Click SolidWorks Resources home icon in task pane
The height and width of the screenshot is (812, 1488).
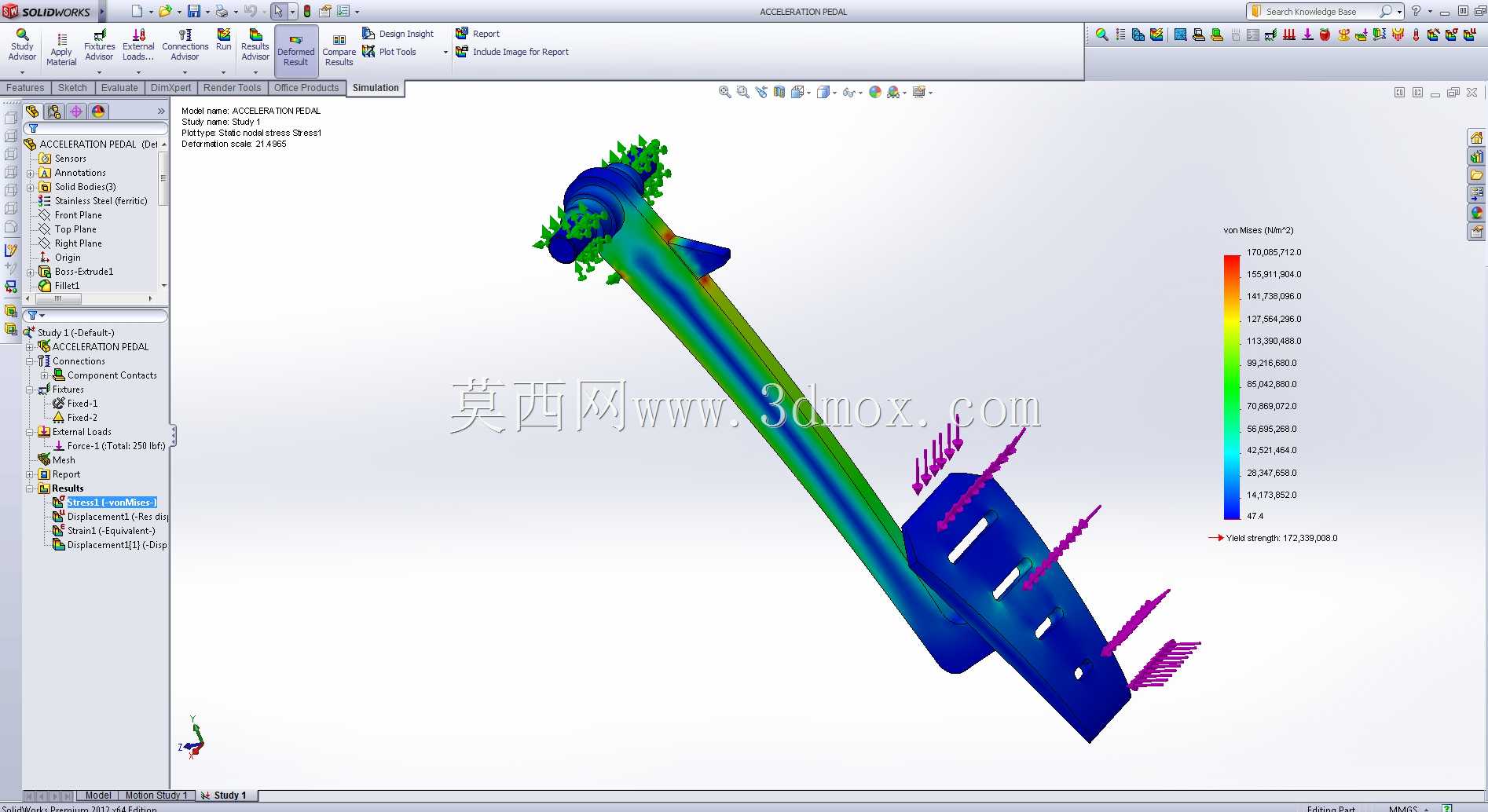(x=1476, y=137)
